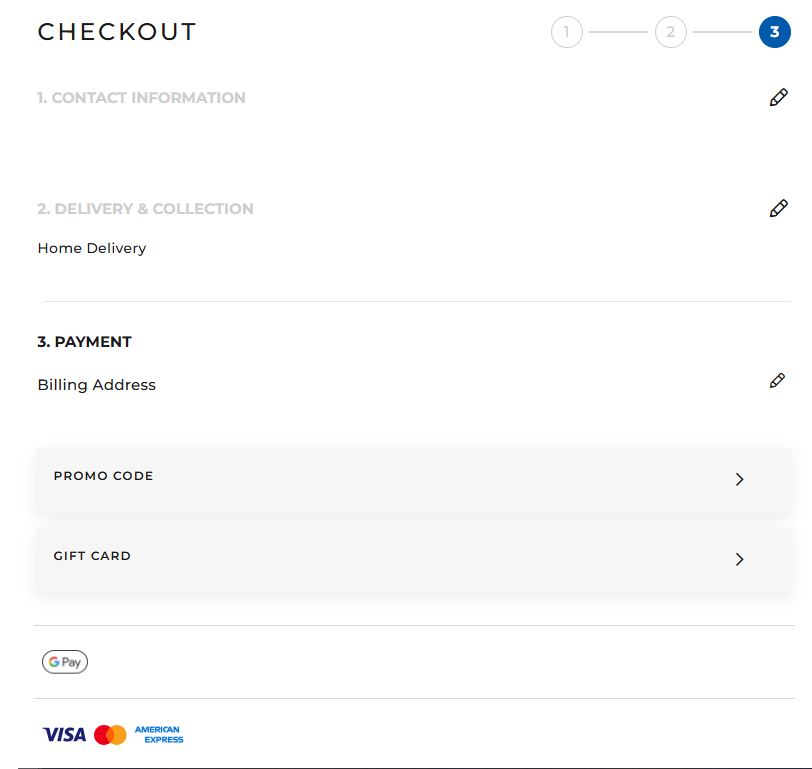The width and height of the screenshot is (812, 769).
Task: Click the Gift Card label
Action: [x=92, y=556]
